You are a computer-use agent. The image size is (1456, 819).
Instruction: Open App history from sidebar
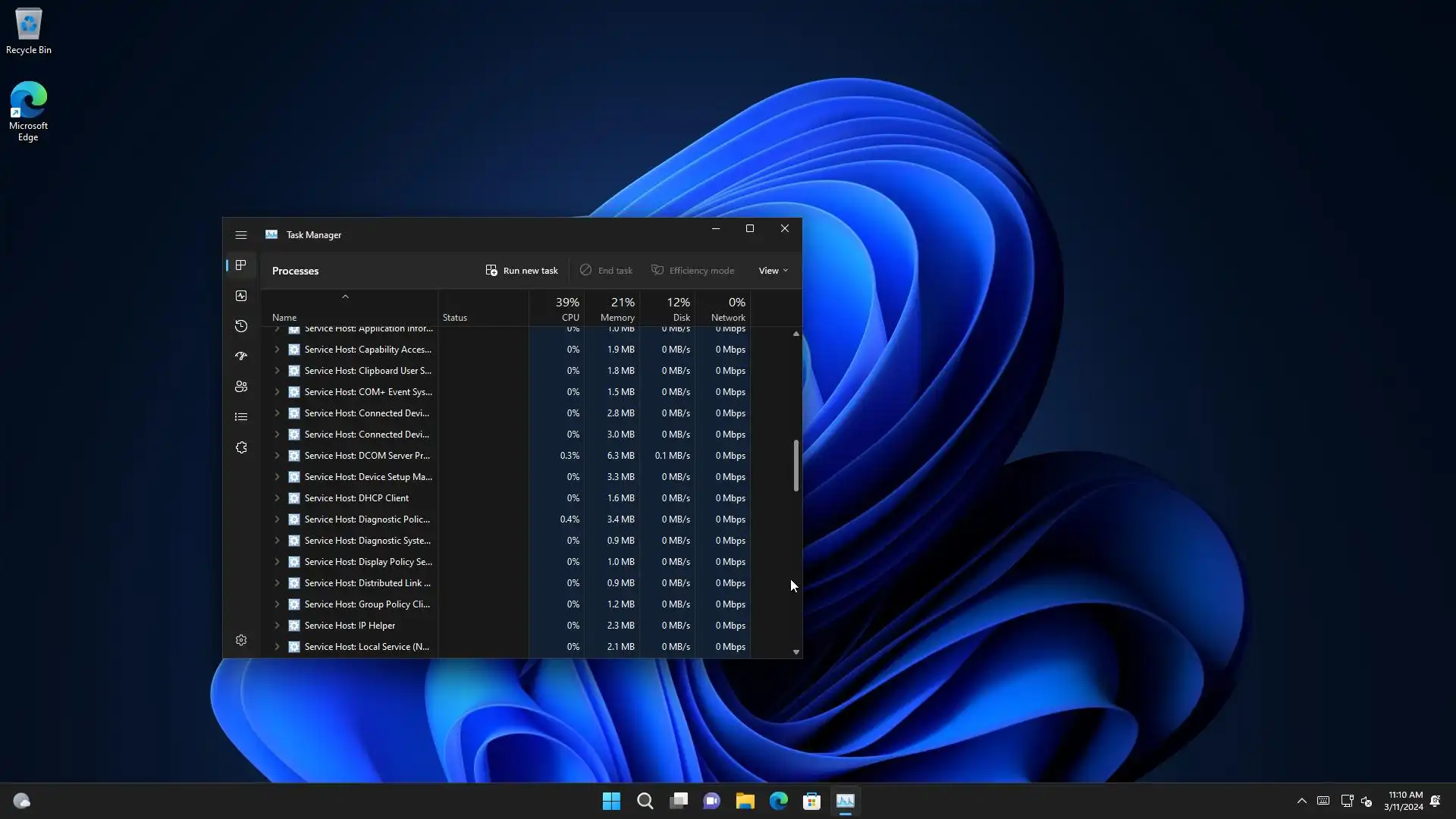pos(241,326)
